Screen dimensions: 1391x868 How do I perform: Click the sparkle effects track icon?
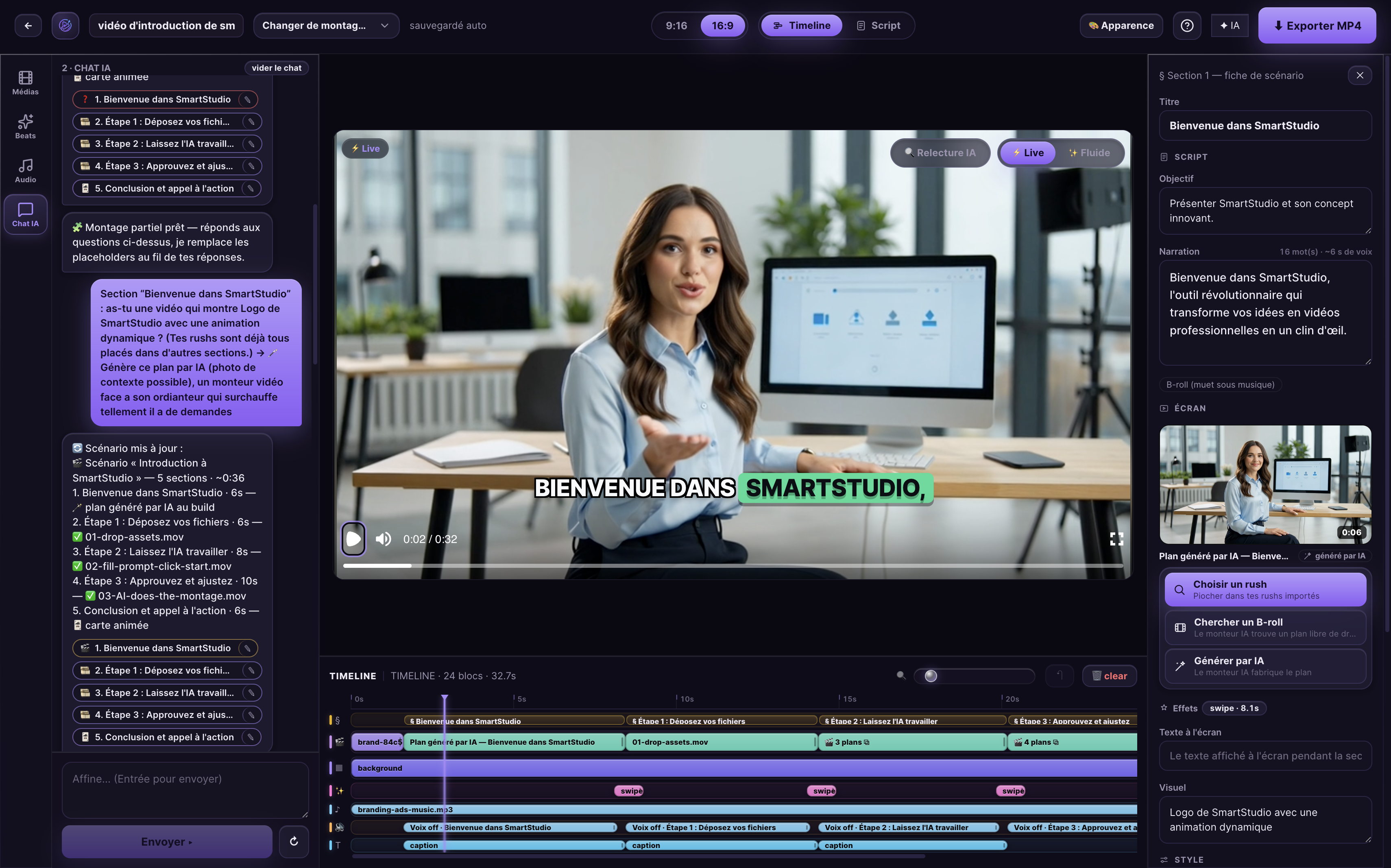point(339,790)
